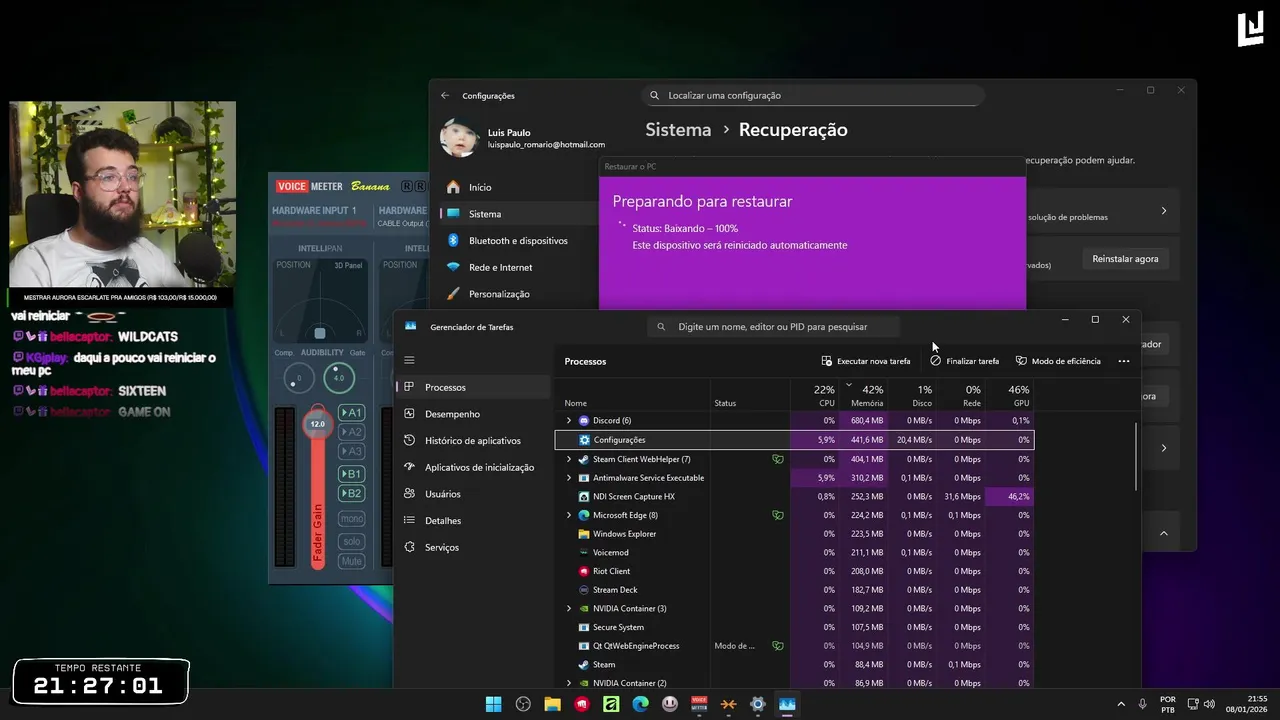Open Microsoft Edge from the taskbar
The height and width of the screenshot is (720, 1280).
[641, 704]
